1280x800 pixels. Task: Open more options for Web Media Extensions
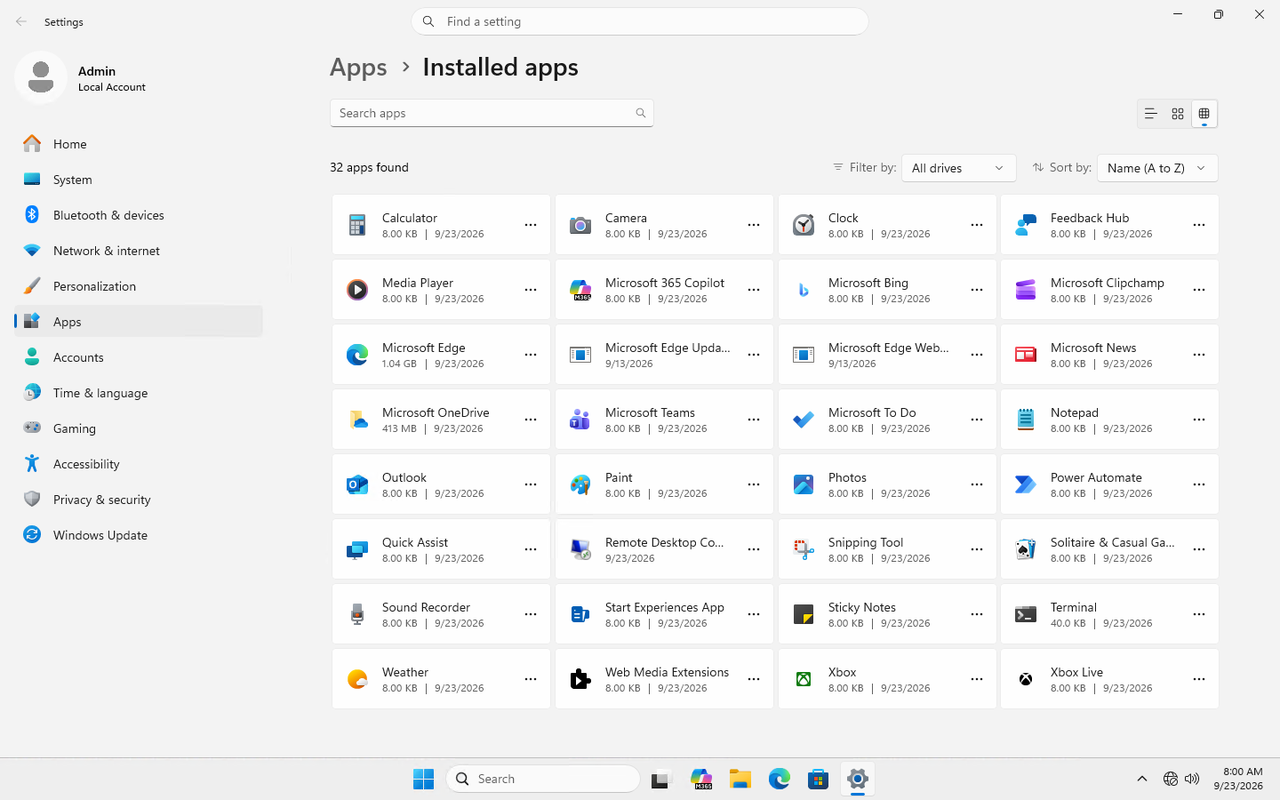754,680
